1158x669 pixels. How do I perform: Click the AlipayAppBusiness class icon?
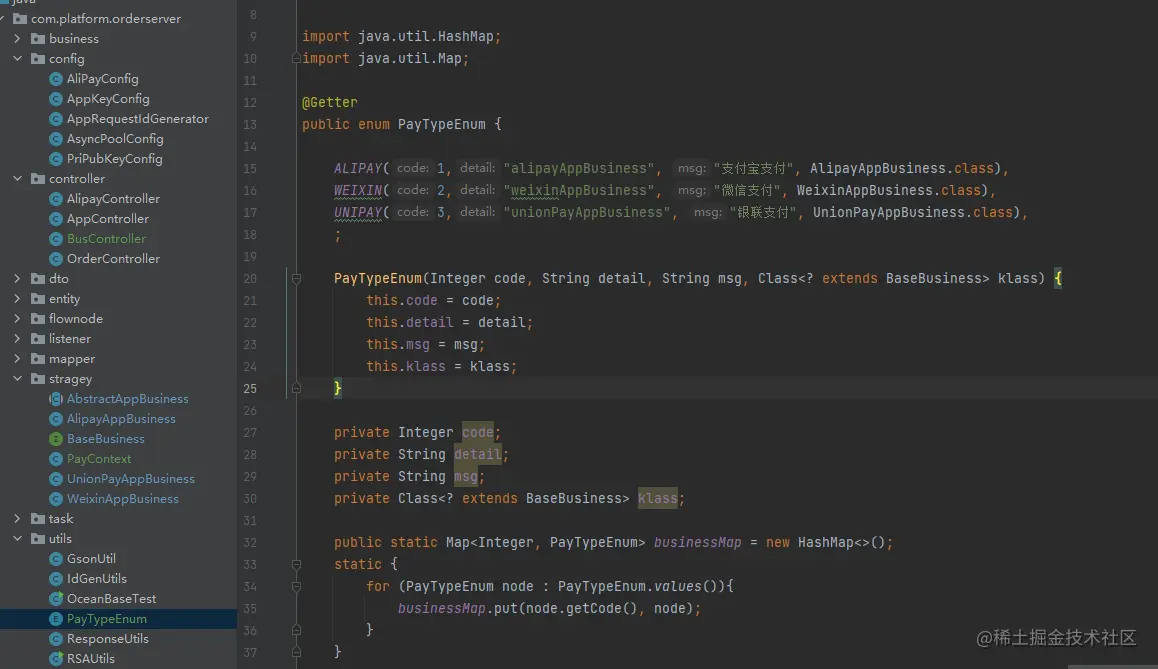[55, 419]
